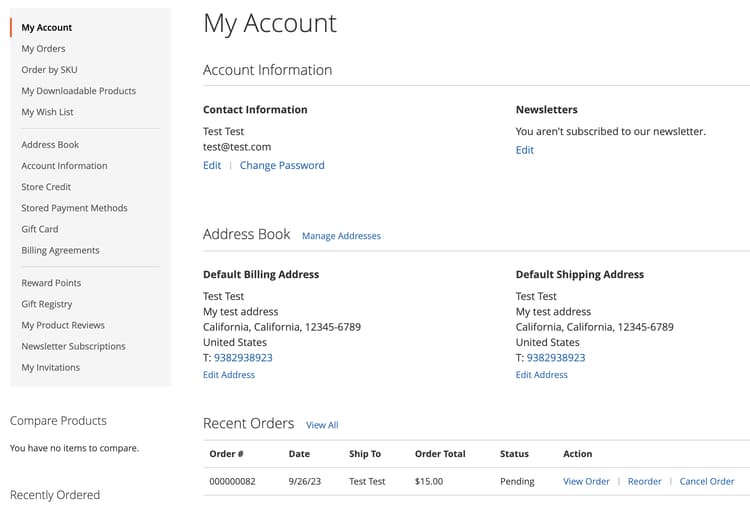
Task: Select Store Credit in sidebar
Action: click(x=46, y=187)
